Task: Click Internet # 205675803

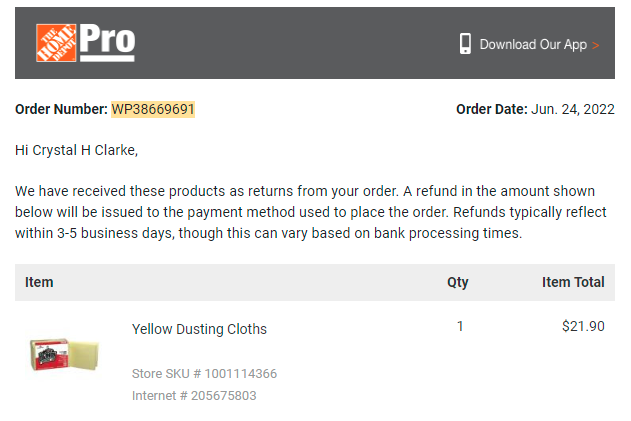Action: [x=194, y=396]
